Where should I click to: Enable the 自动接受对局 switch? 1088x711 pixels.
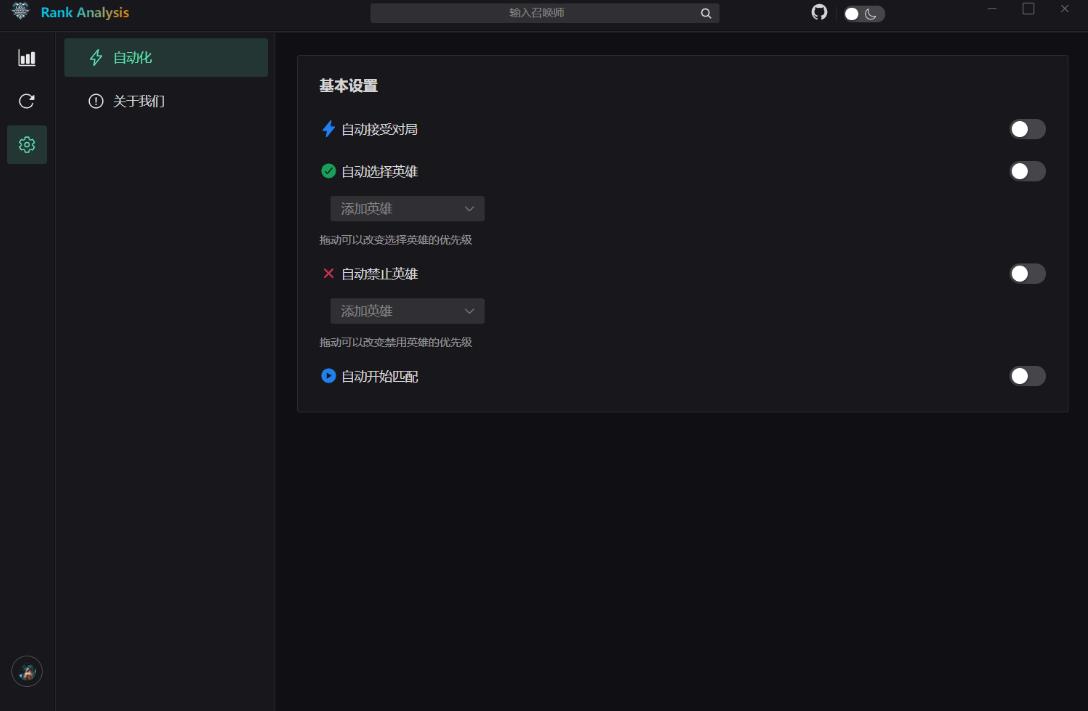[1028, 129]
